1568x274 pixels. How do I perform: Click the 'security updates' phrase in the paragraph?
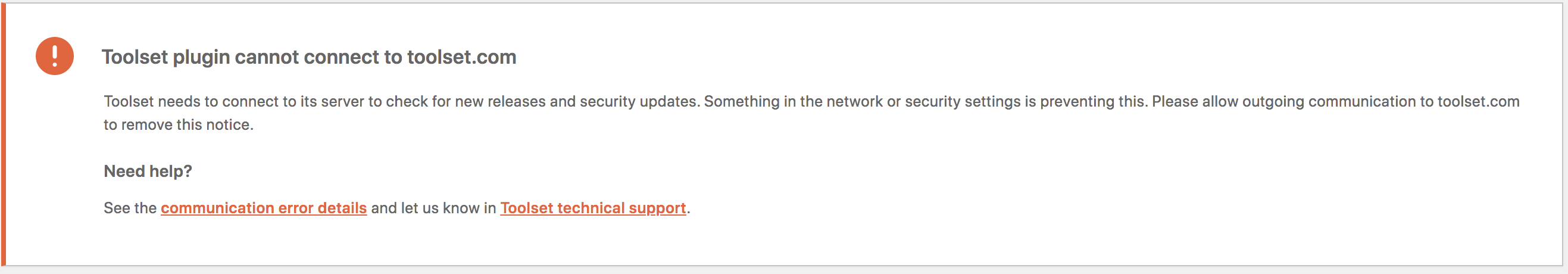pyautogui.click(x=638, y=102)
